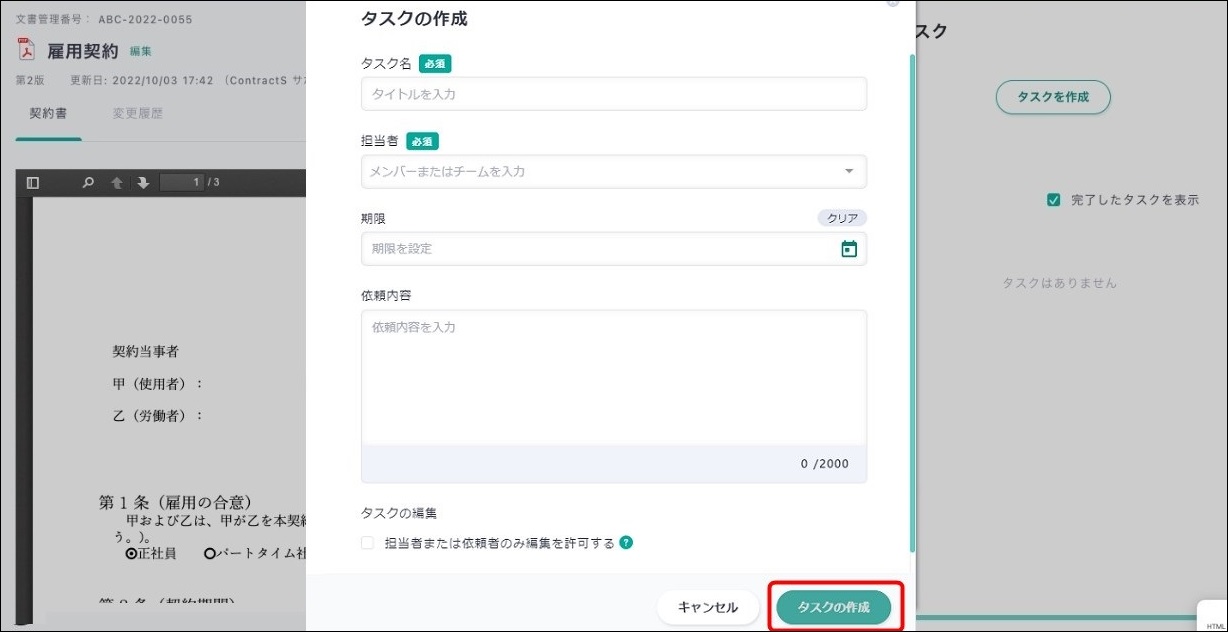Image resolution: width=1228 pixels, height=632 pixels.
Task: Go to next page with down arrow
Action: click(143, 182)
